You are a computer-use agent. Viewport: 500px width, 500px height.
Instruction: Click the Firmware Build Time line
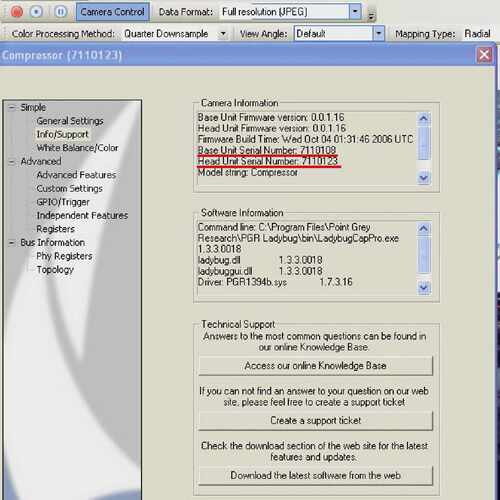(305, 139)
